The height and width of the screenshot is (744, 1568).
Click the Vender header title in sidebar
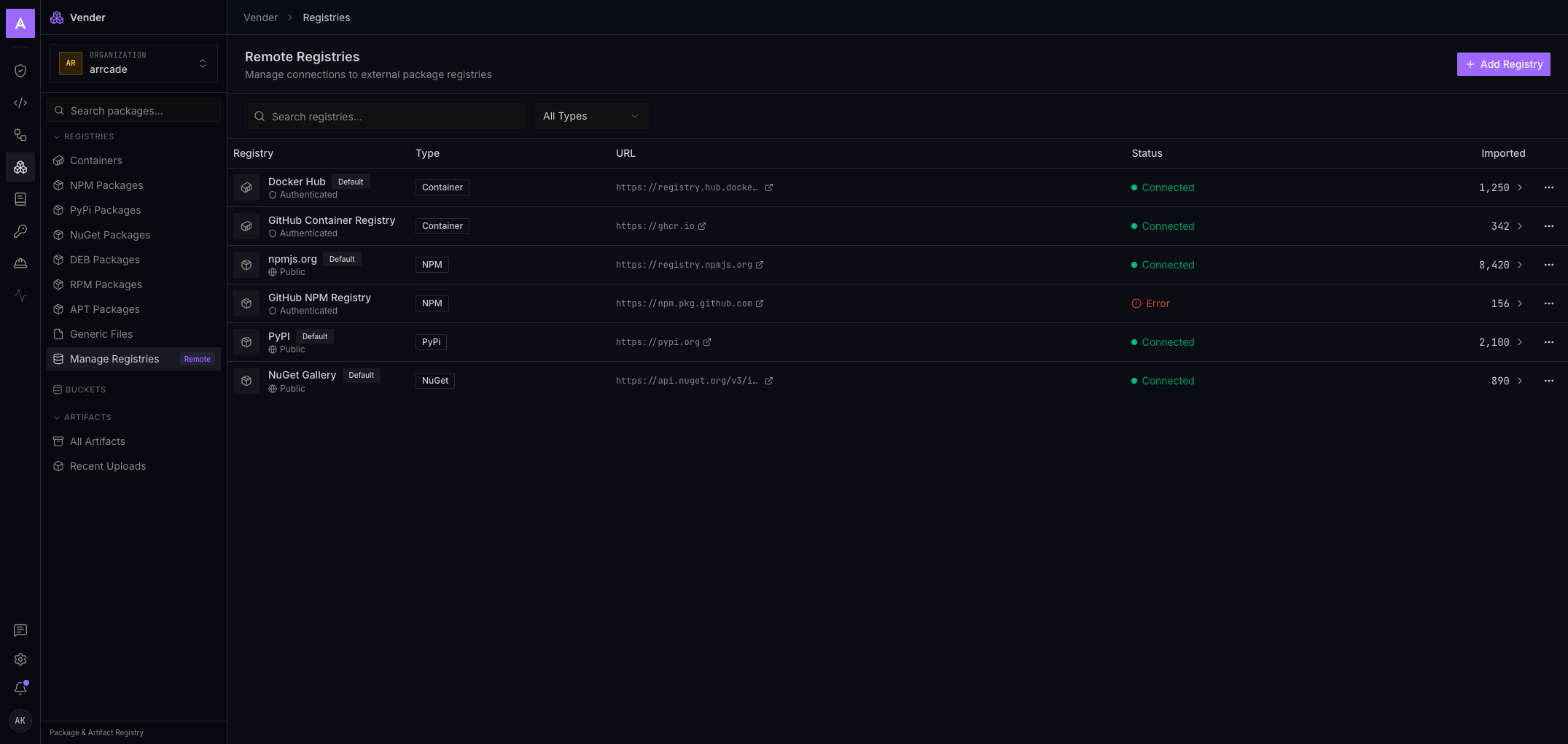(x=87, y=18)
